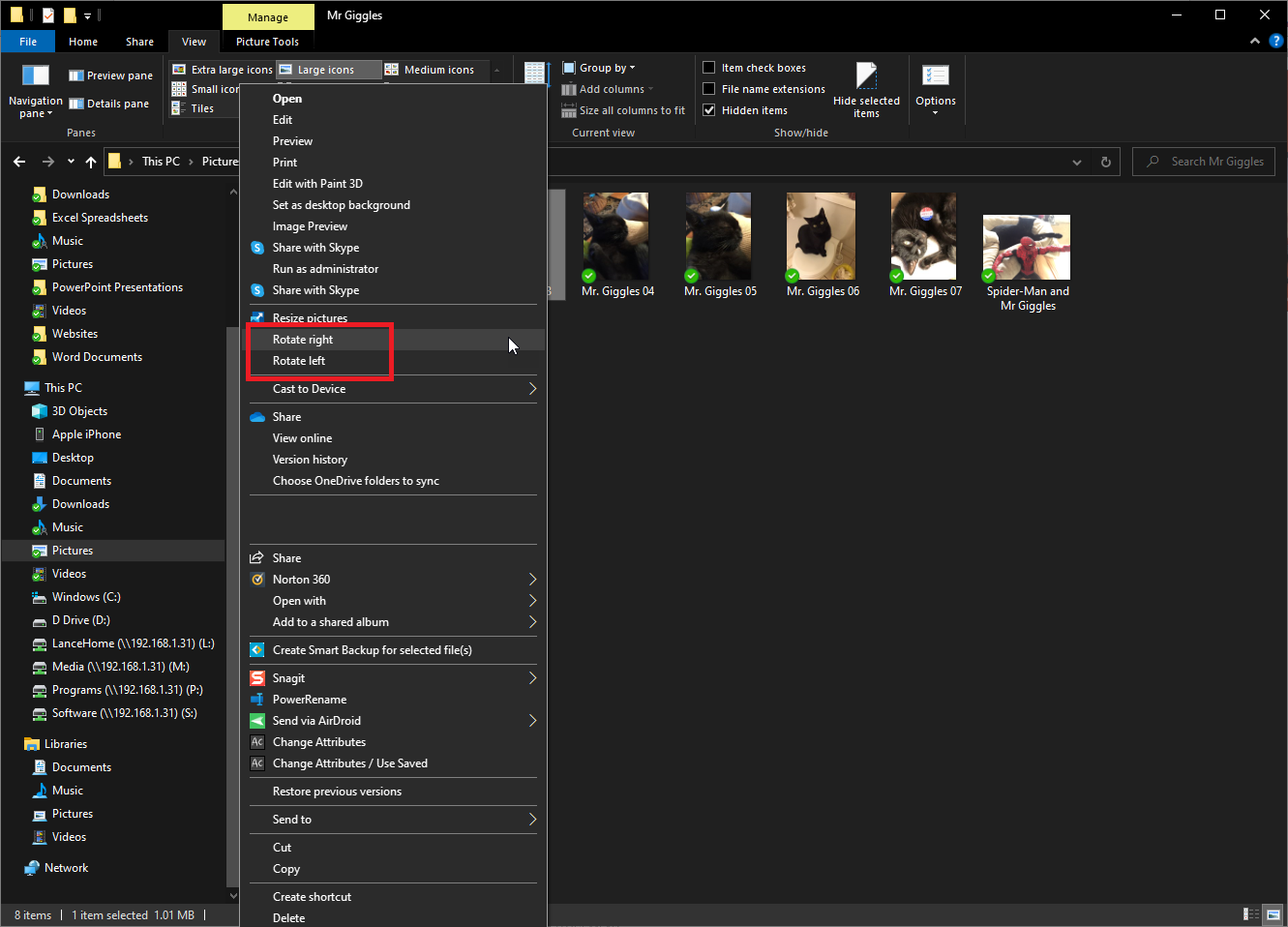Open the Media network drive (M:)
Viewport: 1288px width, 927px height.
120,667
